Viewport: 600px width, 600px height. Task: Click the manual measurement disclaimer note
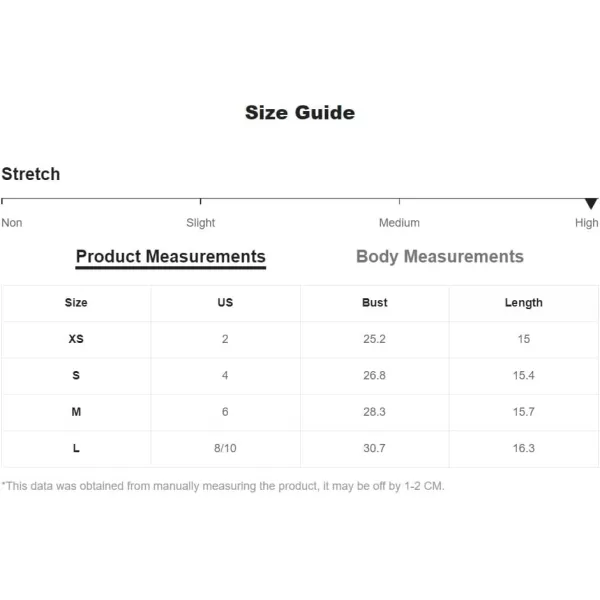223,486
